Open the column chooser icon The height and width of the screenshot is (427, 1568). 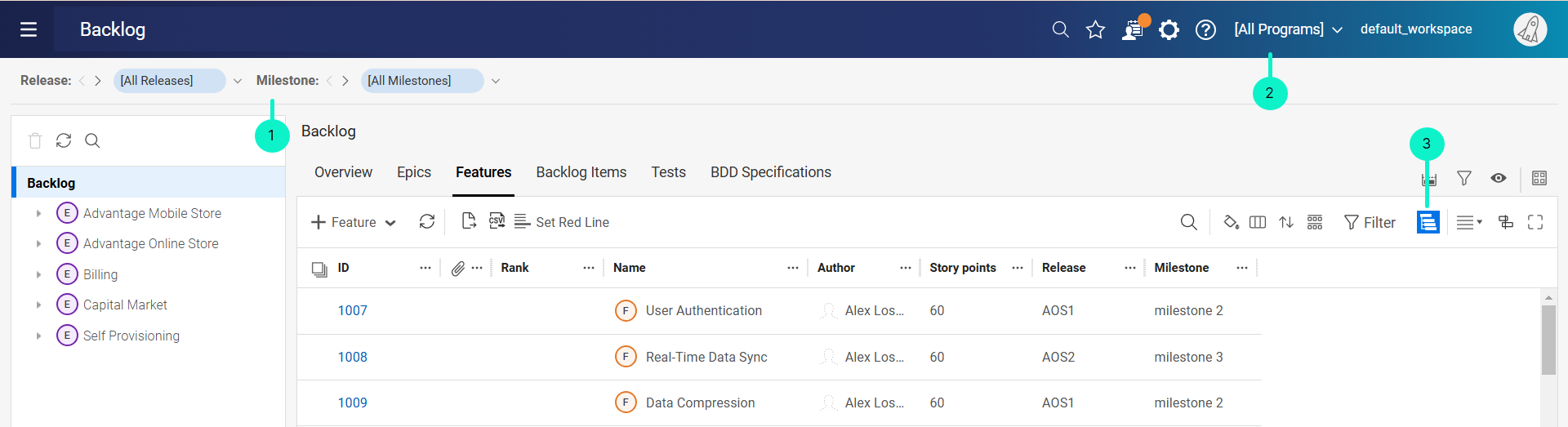1258,222
